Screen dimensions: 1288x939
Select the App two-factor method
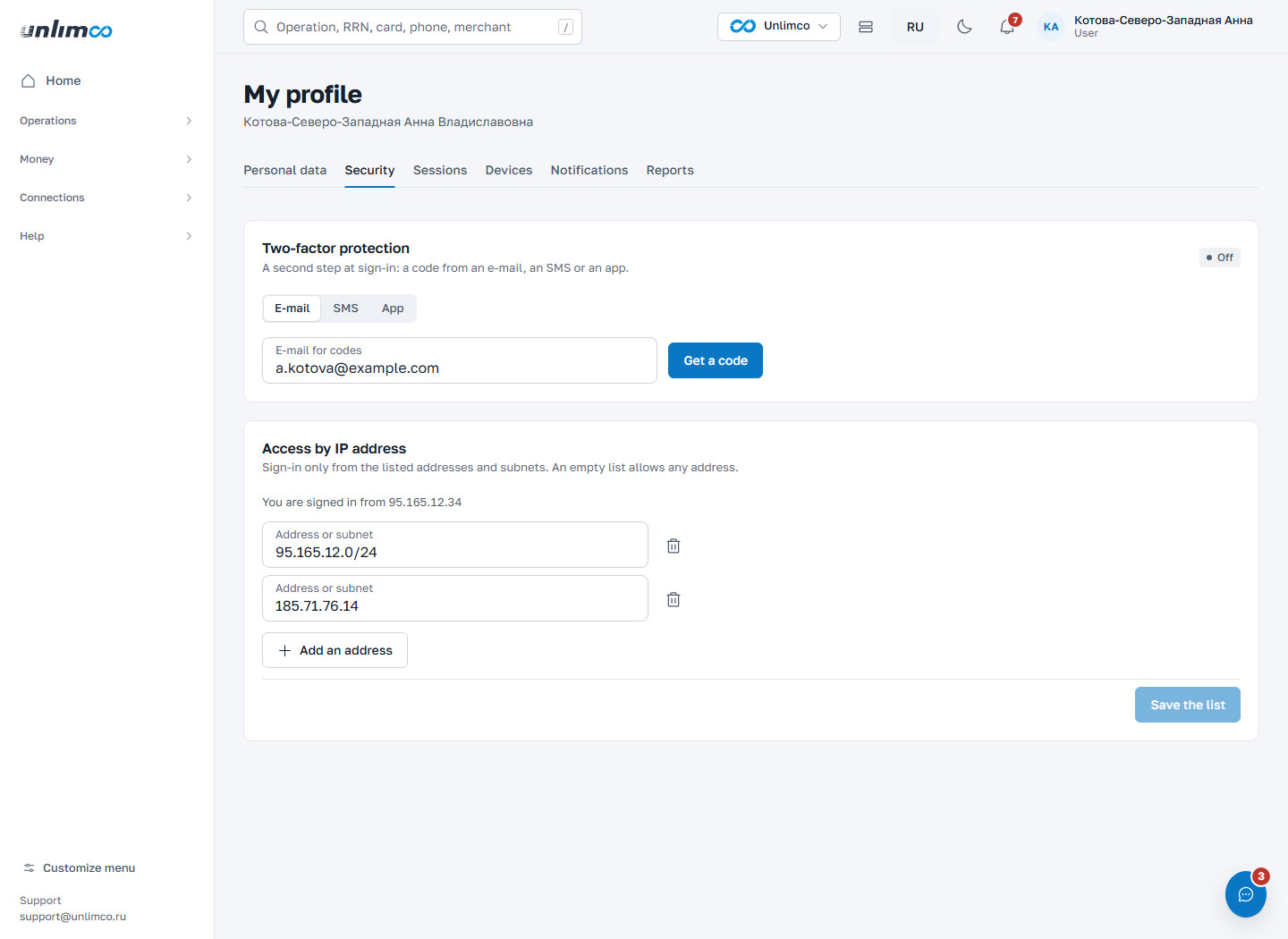tap(393, 309)
